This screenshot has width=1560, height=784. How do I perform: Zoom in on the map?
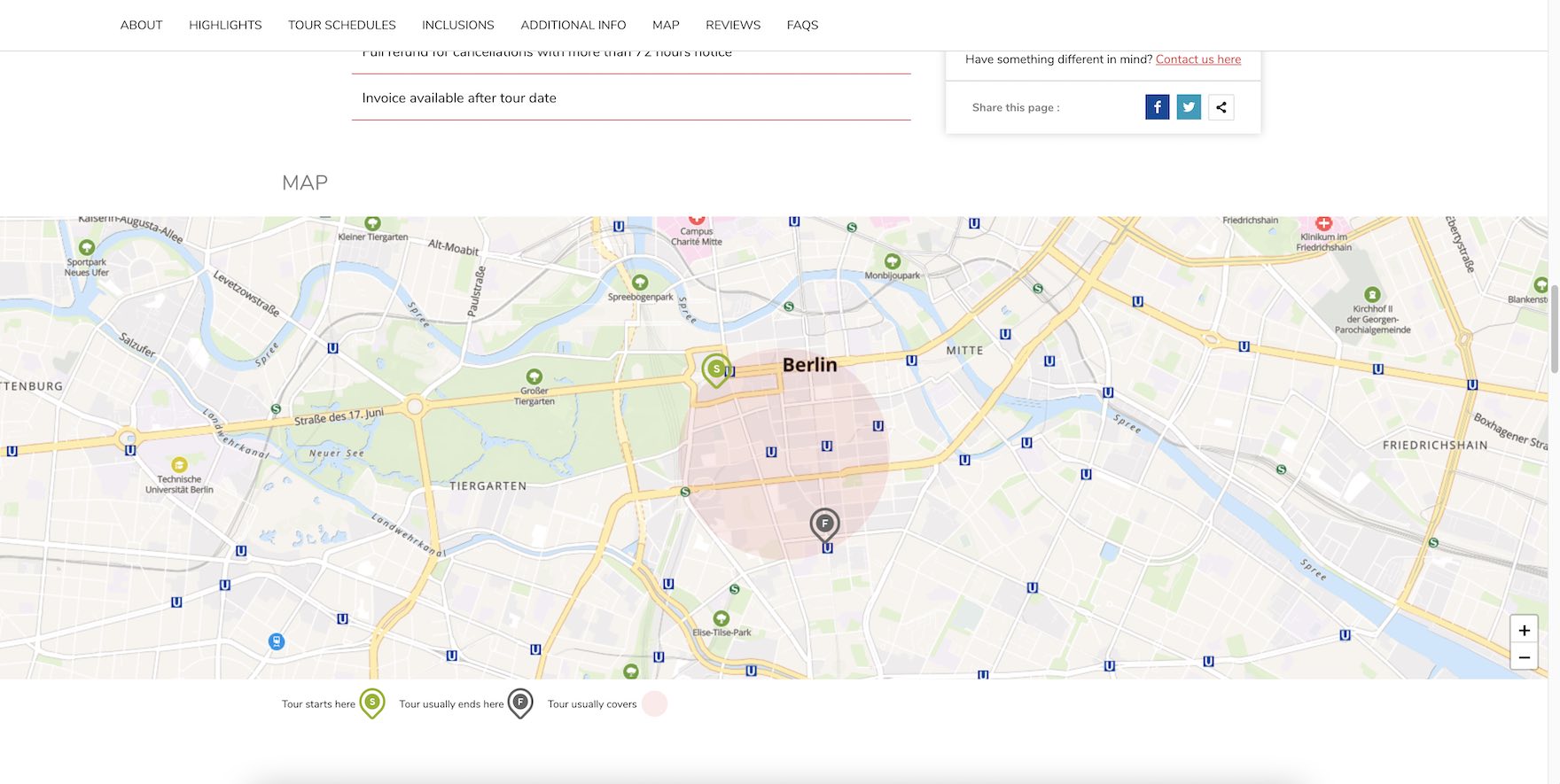1524,631
